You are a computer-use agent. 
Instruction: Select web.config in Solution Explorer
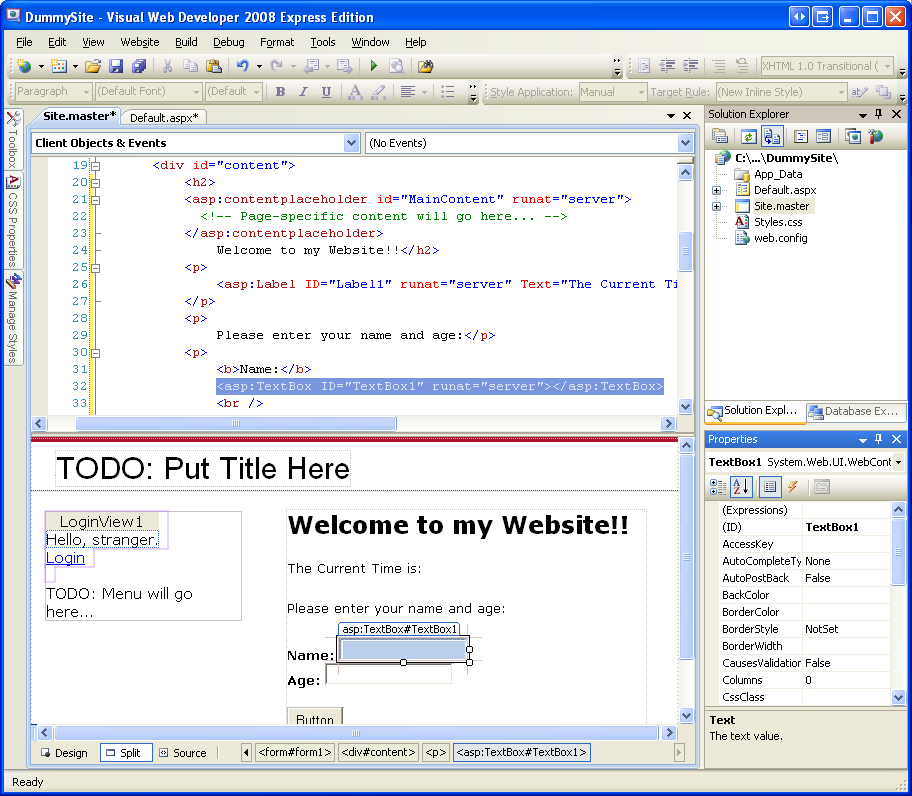point(780,238)
